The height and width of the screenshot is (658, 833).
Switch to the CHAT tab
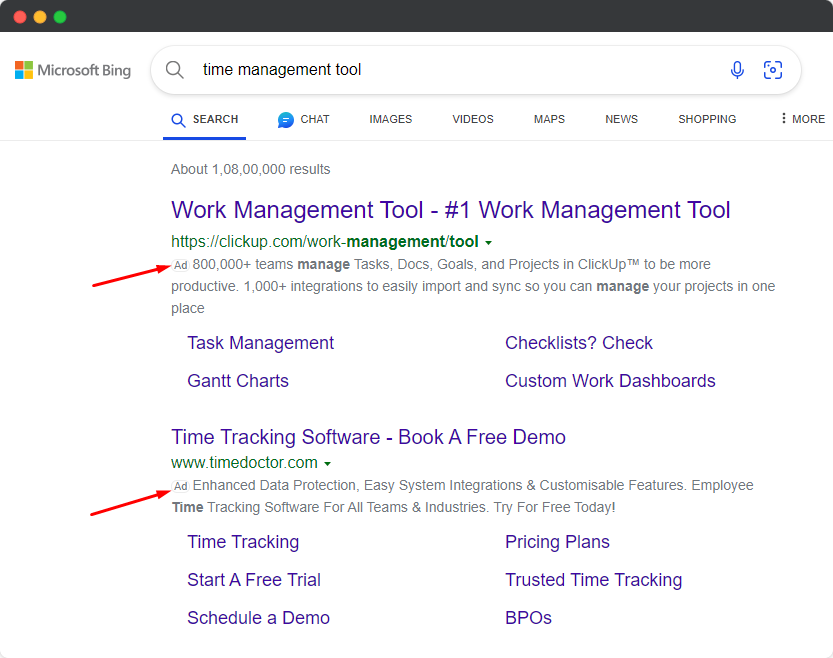point(303,119)
